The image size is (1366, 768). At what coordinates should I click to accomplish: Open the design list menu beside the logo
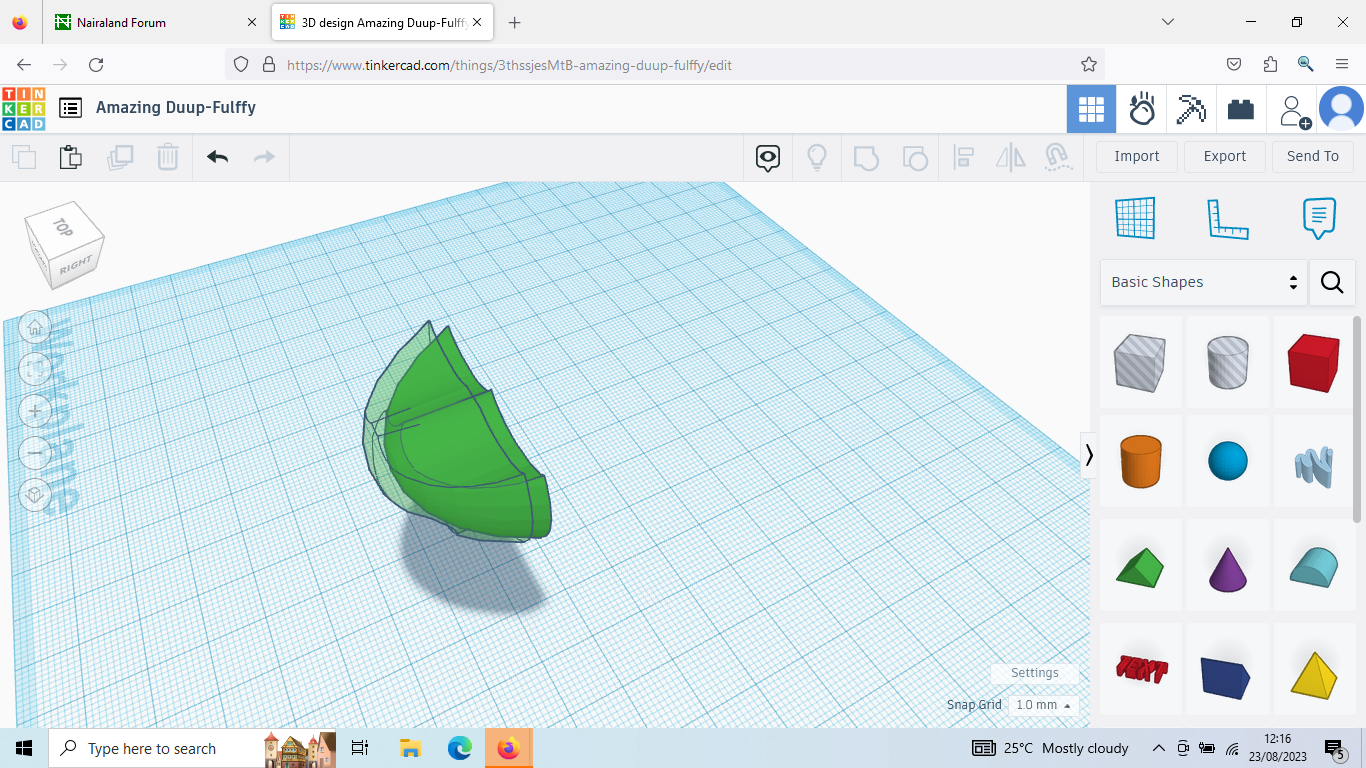[x=70, y=109]
